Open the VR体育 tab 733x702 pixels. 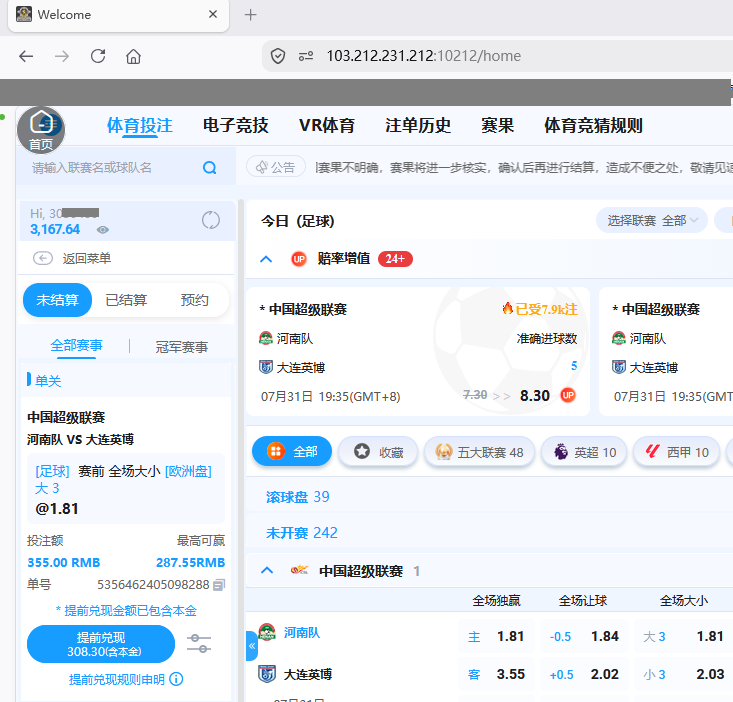pyautogui.click(x=327, y=125)
